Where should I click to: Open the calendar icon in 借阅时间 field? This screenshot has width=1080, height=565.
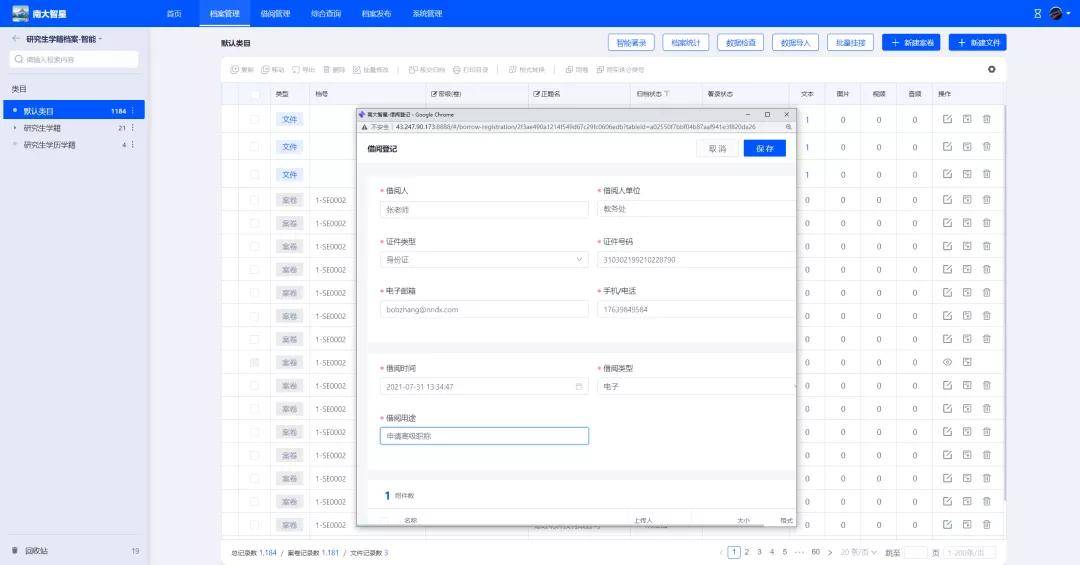[x=578, y=386]
